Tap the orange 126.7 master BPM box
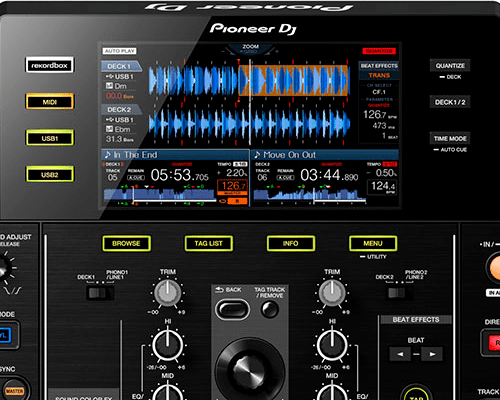This screenshot has width=500, height=400. pyautogui.click(x=233, y=188)
